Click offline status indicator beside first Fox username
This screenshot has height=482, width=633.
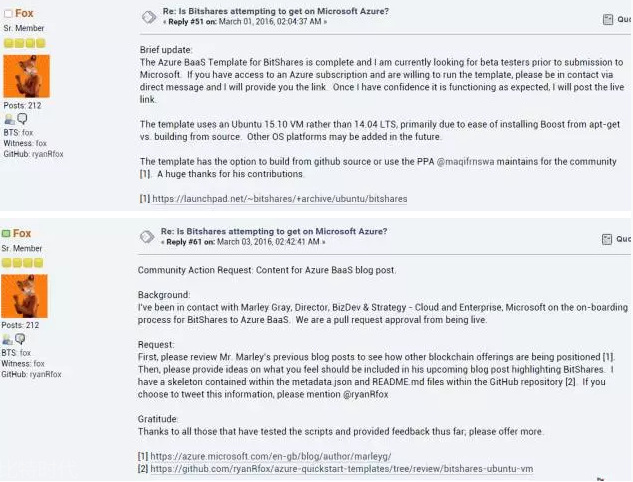click(x=6, y=13)
